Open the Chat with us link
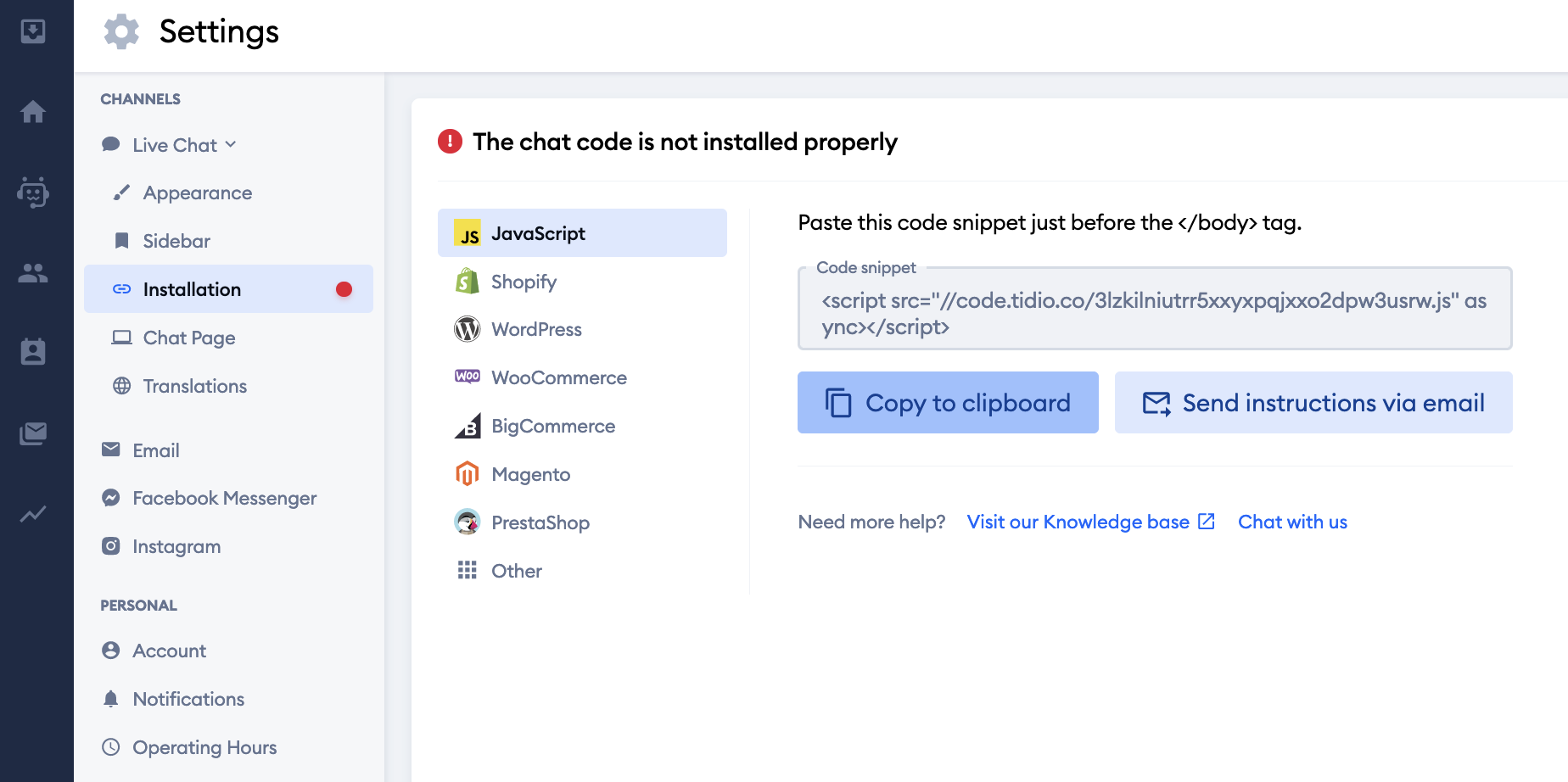The width and height of the screenshot is (1568, 782). pos(1292,522)
